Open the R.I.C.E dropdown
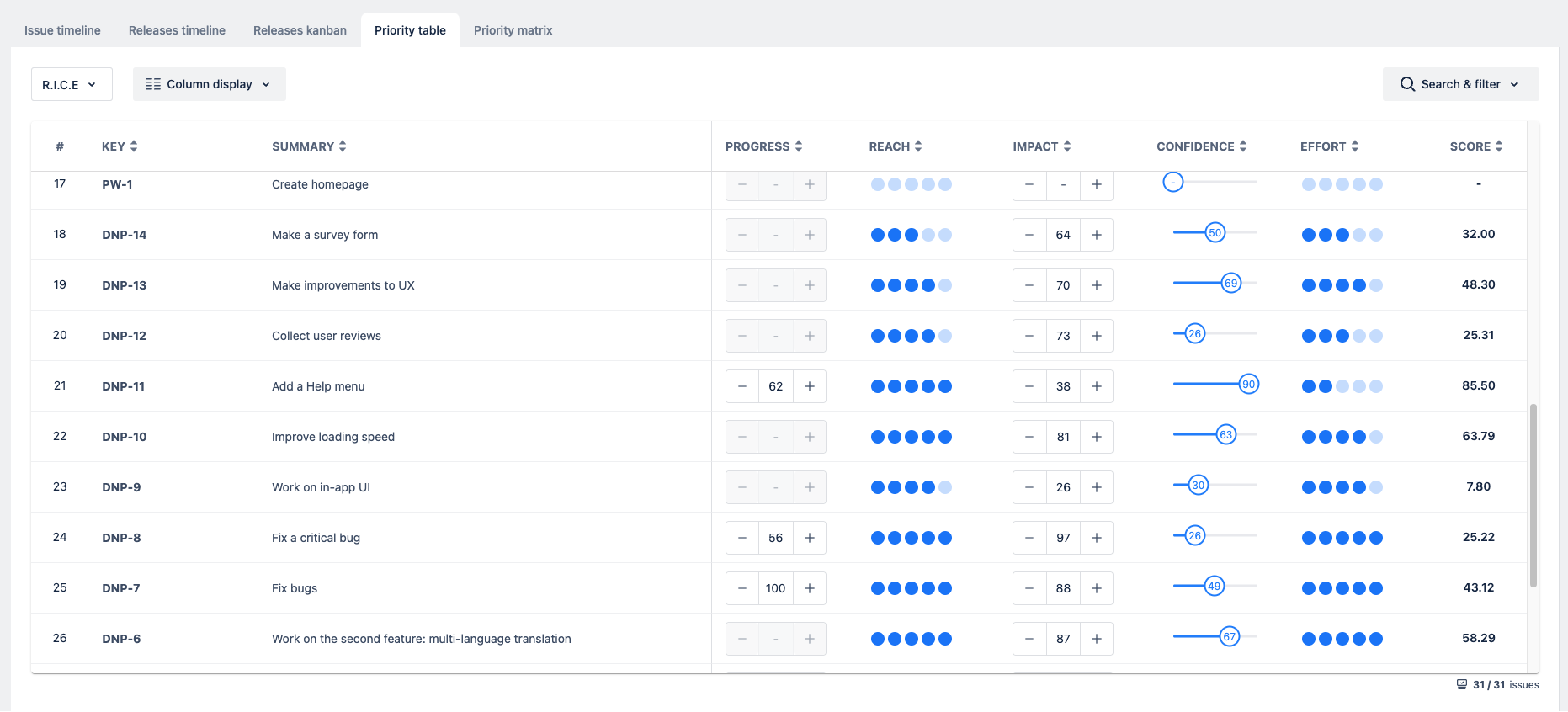Image resolution: width=1568 pixels, height=712 pixels. point(72,84)
